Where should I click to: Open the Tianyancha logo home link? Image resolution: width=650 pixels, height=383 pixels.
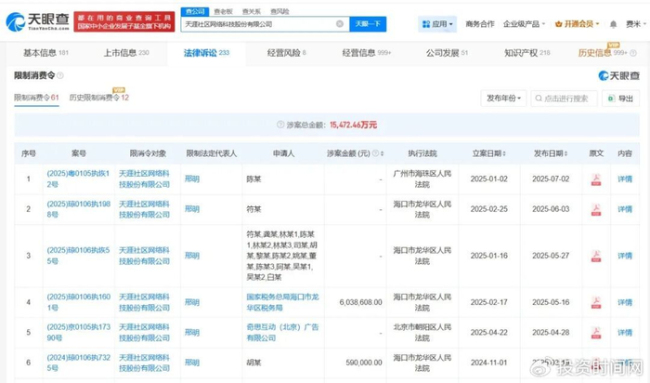coord(37,22)
